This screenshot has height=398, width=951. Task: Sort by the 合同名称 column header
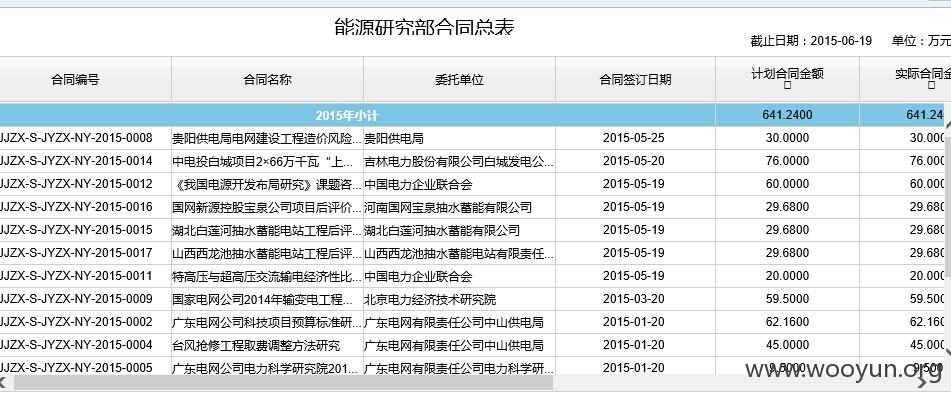point(267,79)
